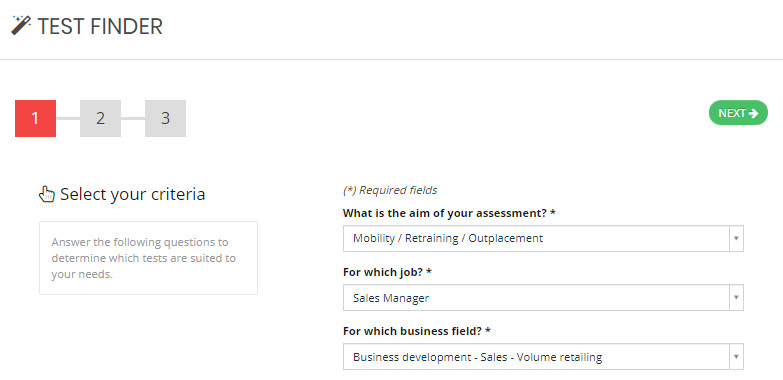Click the hand pointer icon beside Select your criteria
783x380 pixels.
(x=46, y=194)
